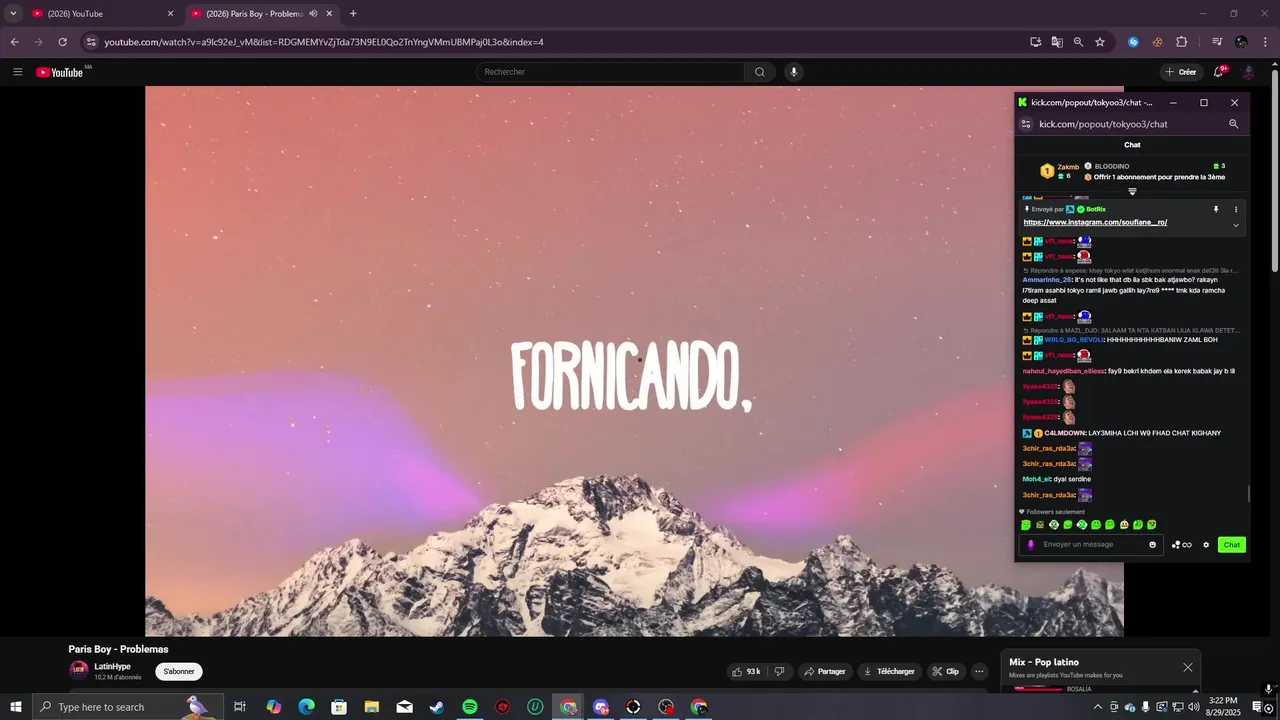The width and height of the screenshot is (1280, 720).
Task: Open volume control in system tray
Action: pos(1193,707)
